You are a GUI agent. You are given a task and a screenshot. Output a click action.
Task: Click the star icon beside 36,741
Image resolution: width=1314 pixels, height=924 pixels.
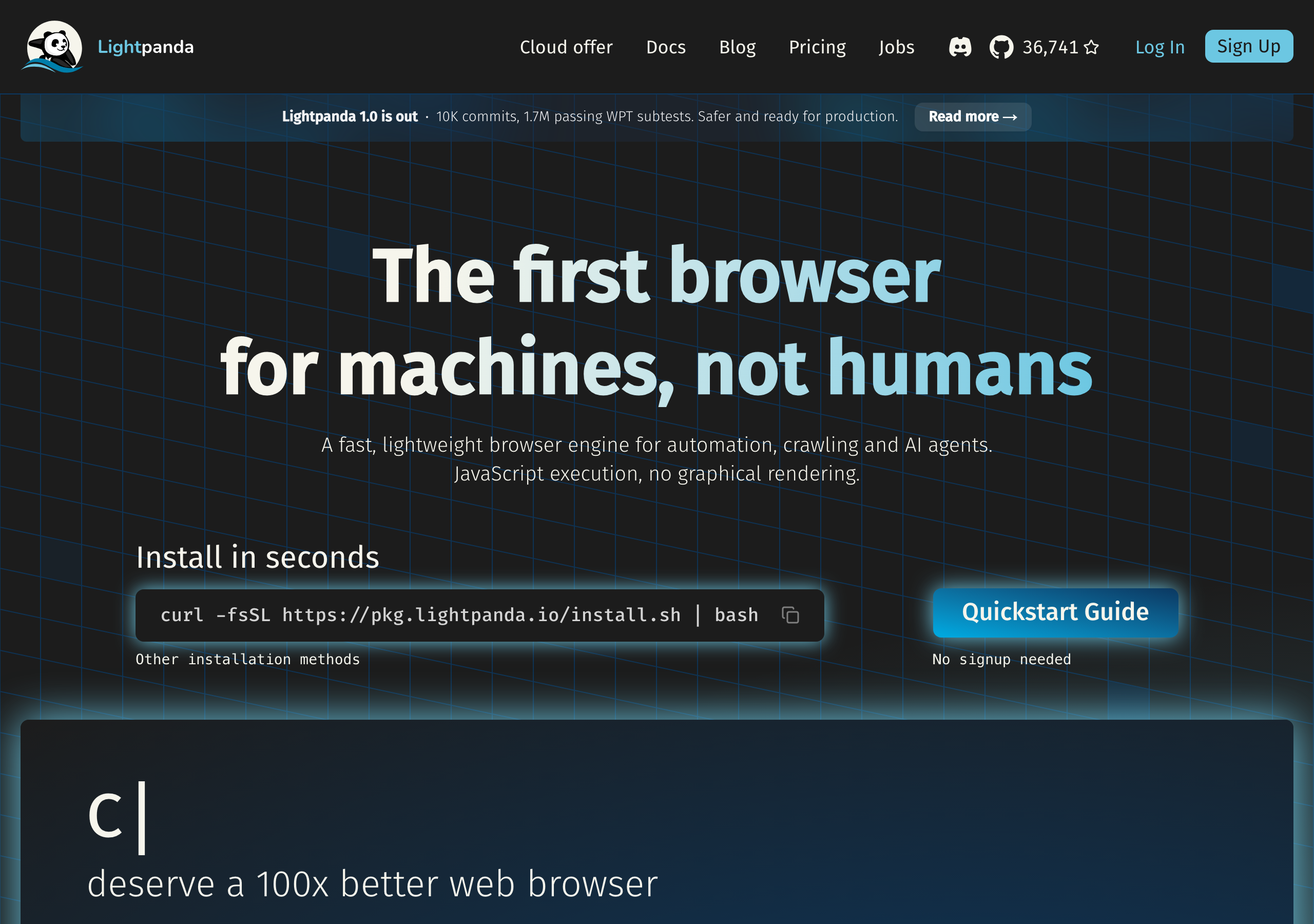click(1091, 47)
